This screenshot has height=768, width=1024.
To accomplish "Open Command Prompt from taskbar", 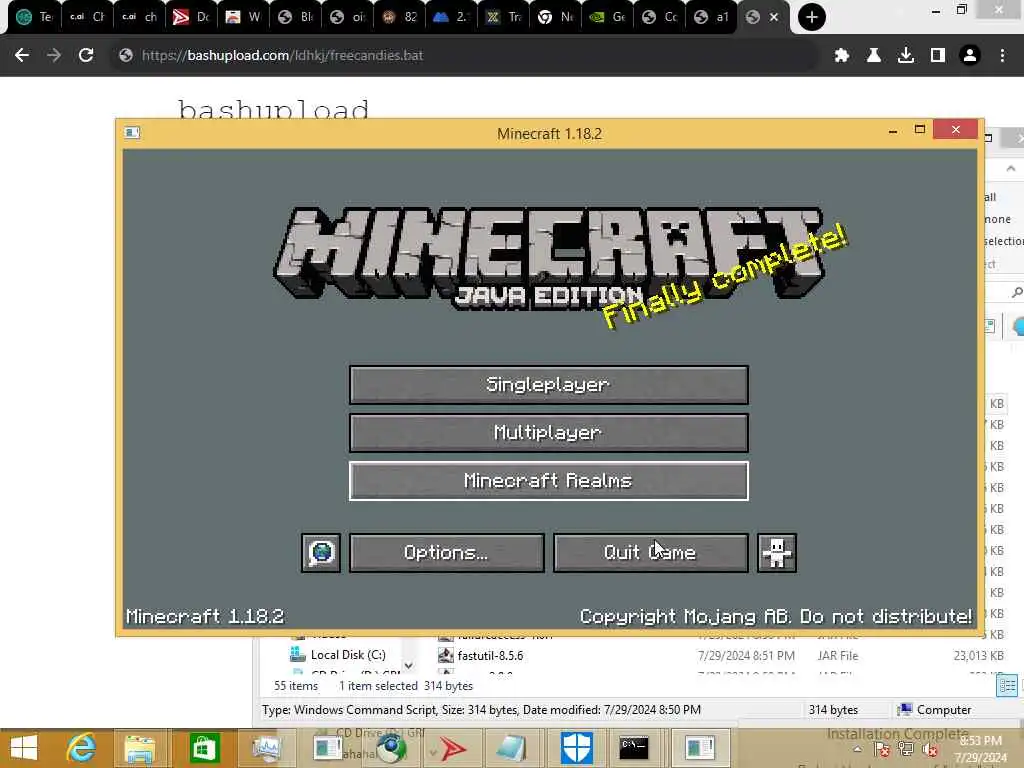I will tap(633, 748).
